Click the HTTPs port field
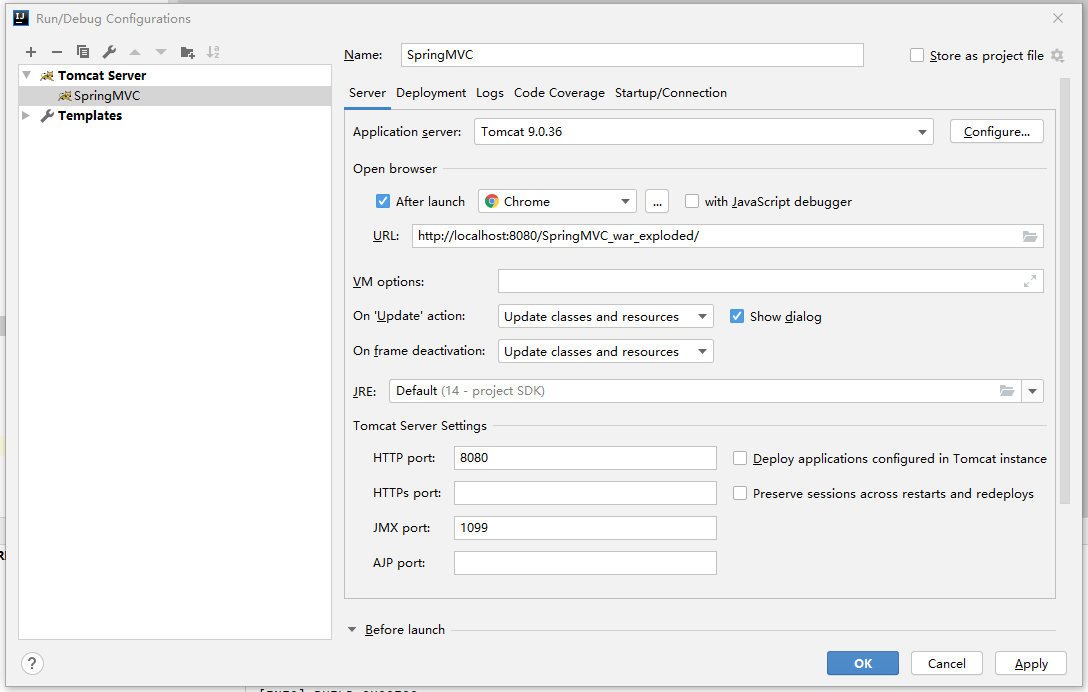The width and height of the screenshot is (1088, 692). pos(585,493)
